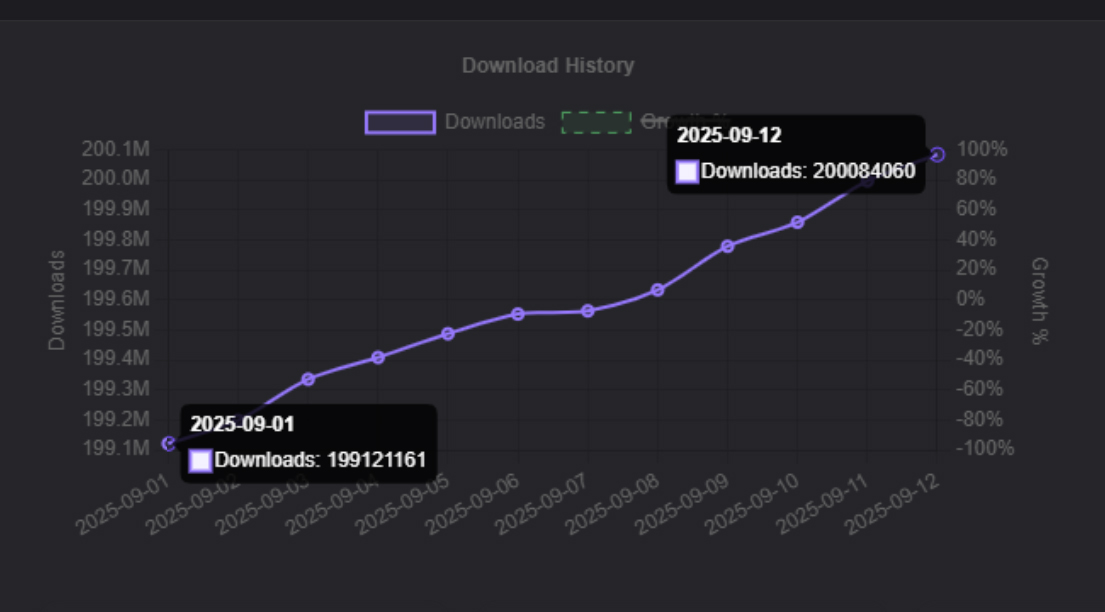Click the Download History chart title
Image resolution: width=1105 pixels, height=612 pixels.
point(548,66)
